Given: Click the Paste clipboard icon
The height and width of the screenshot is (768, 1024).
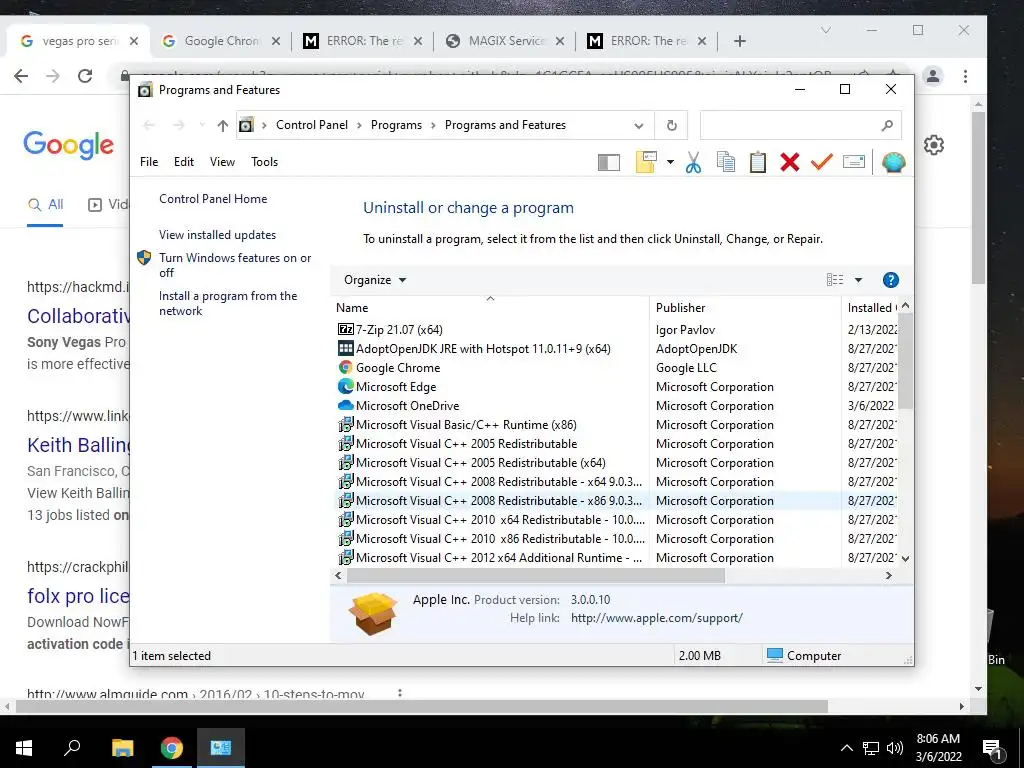Looking at the screenshot, I should [758, 162].
